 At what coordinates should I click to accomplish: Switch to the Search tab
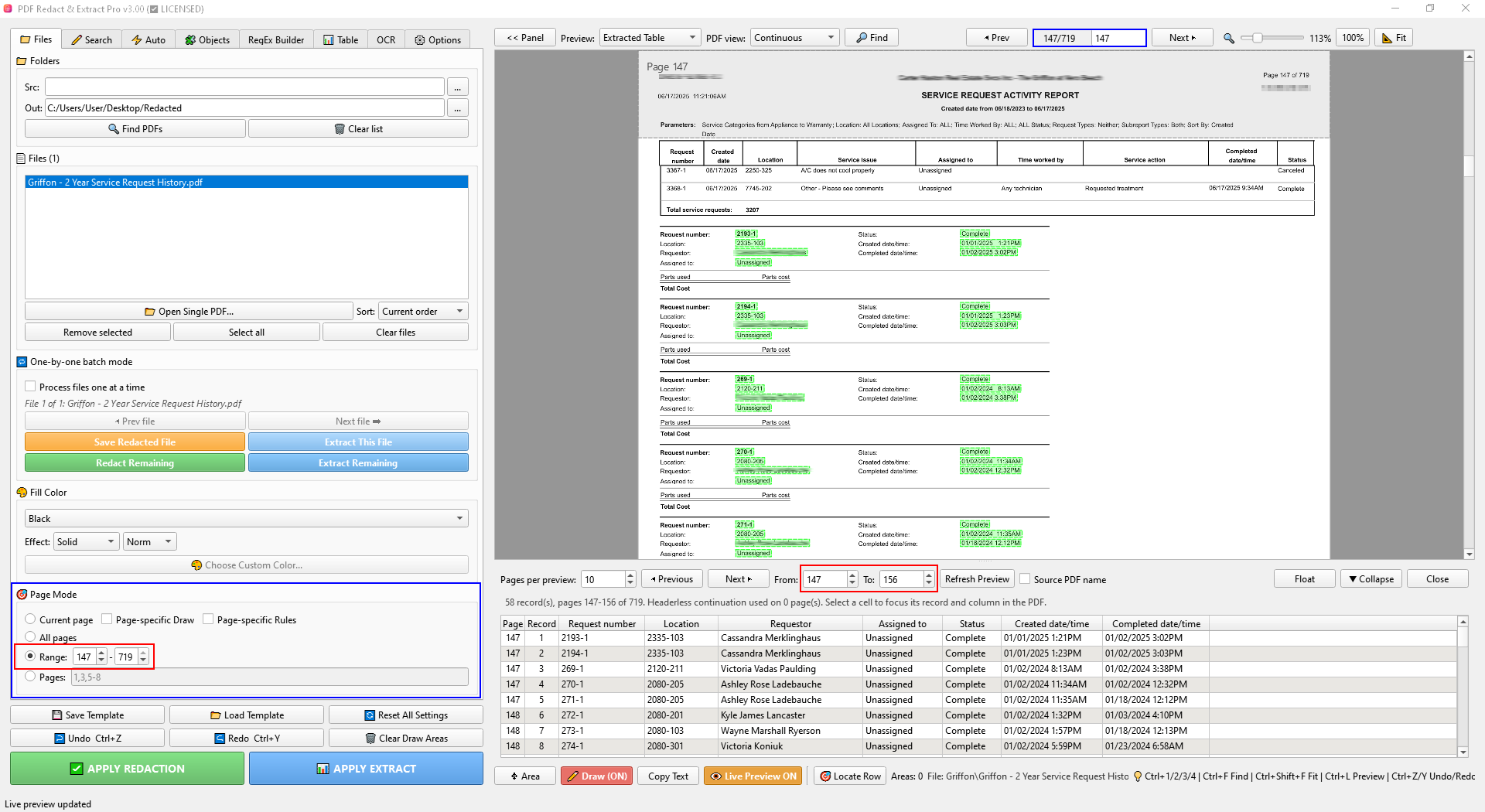[91, 39]
